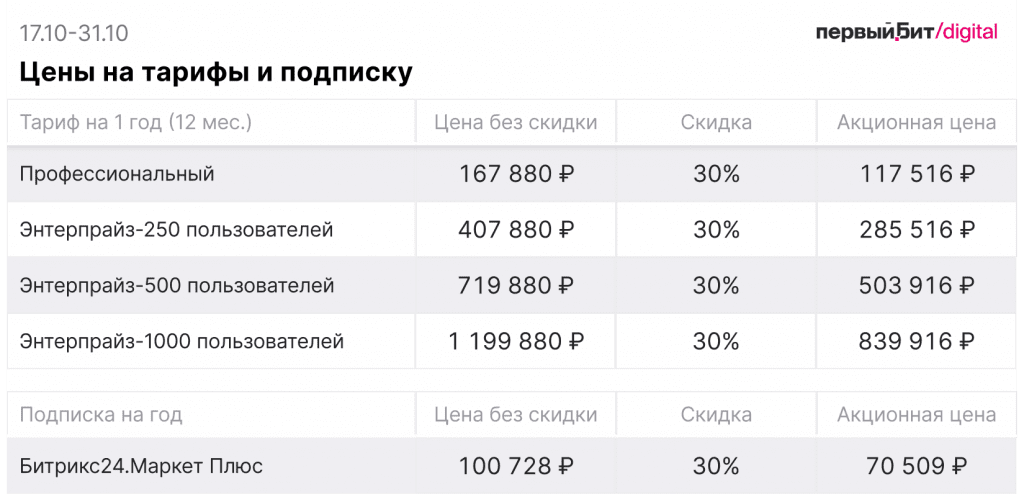
Task: Click the 167 880 ₽ price cell
Action: point(516,174)
